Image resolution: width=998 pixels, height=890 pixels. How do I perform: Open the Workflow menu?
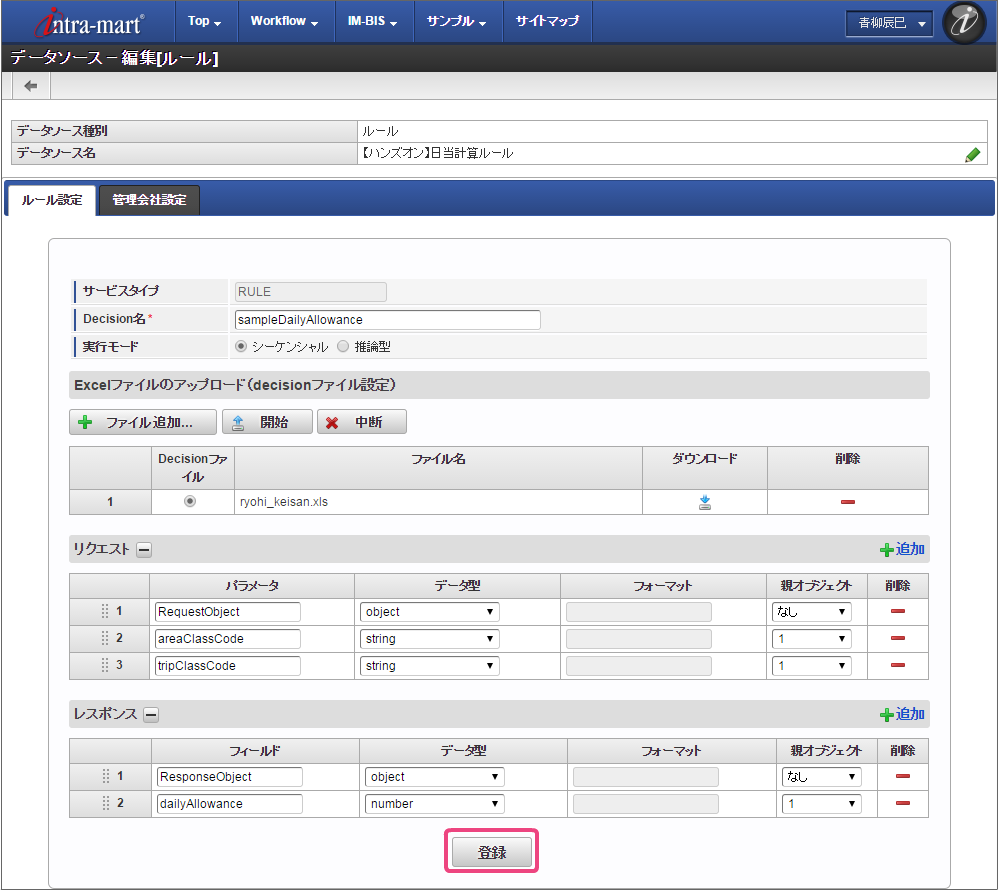pyautogui.click(x=284, y=21)
